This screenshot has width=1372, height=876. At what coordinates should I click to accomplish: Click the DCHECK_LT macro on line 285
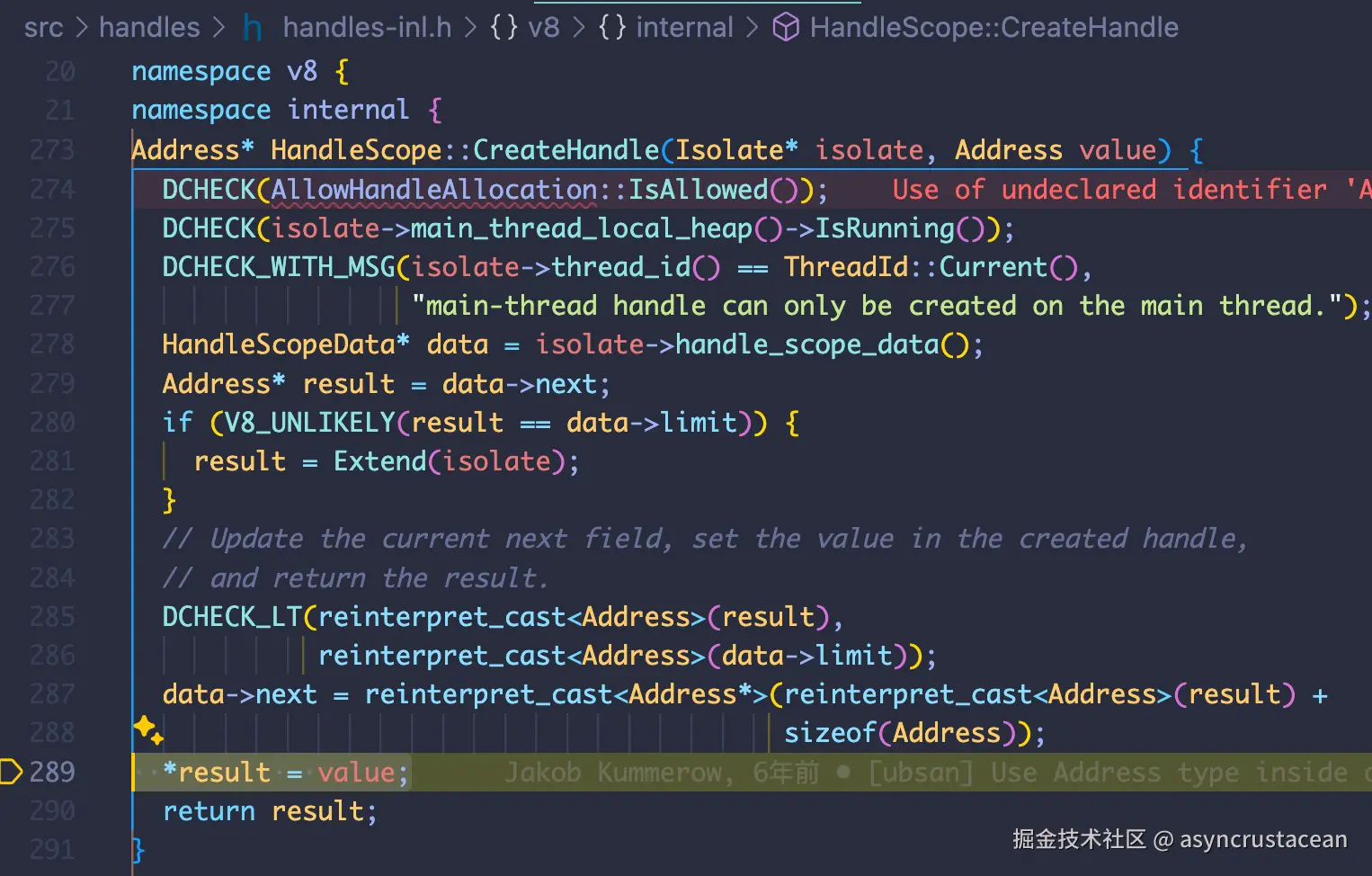(232, 616)
